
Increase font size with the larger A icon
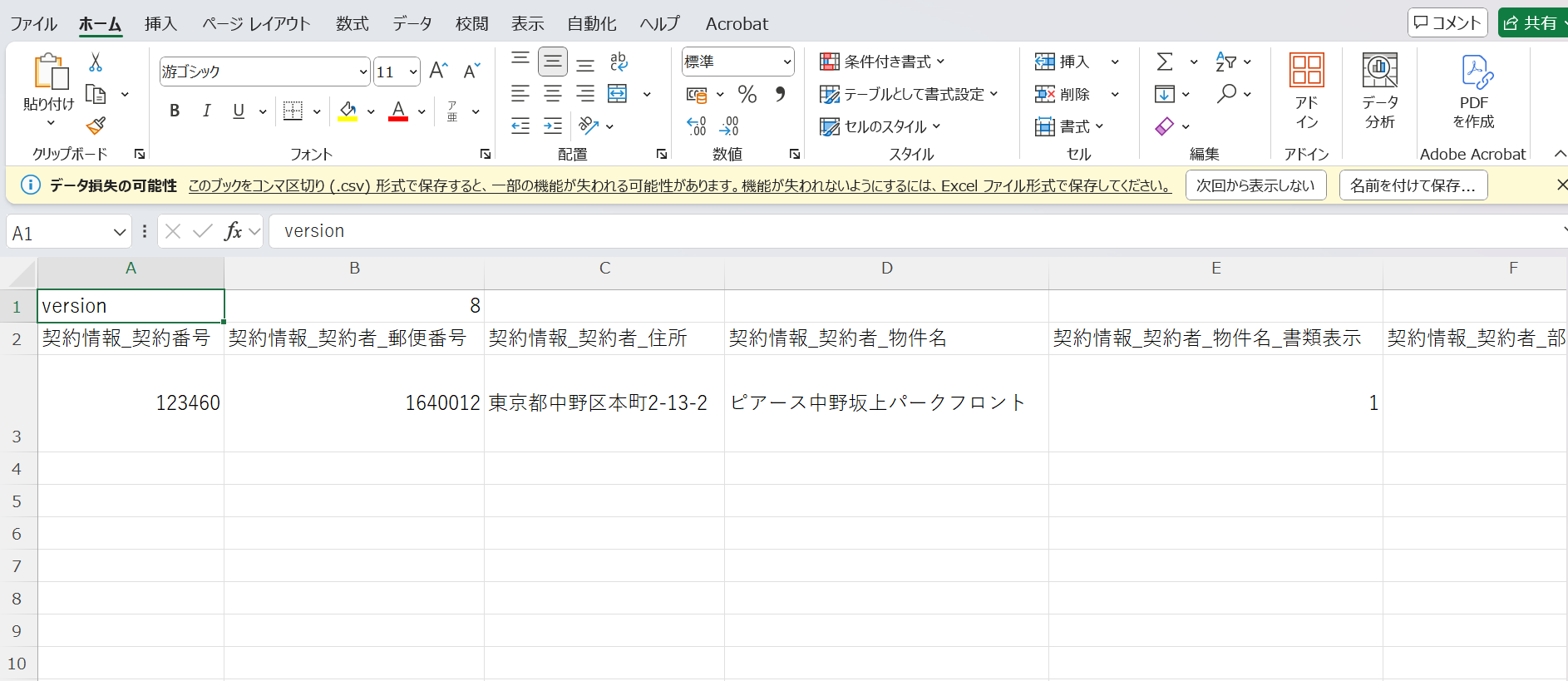click(438, 72)
